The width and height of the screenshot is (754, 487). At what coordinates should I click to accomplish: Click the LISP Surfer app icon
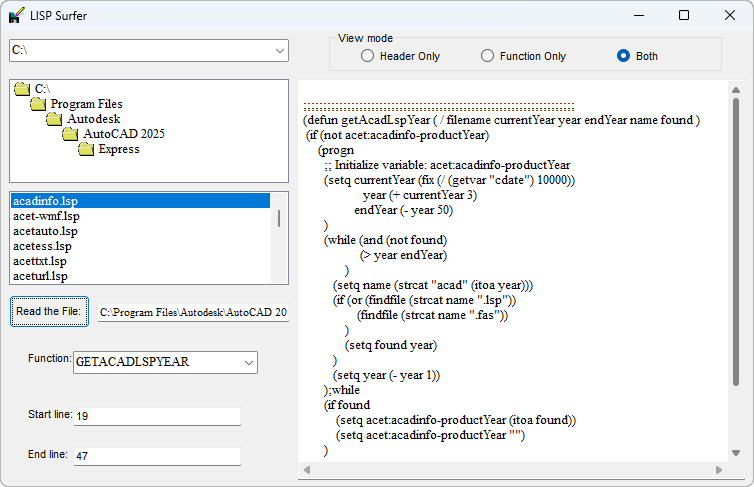click(x=16, y=15)
